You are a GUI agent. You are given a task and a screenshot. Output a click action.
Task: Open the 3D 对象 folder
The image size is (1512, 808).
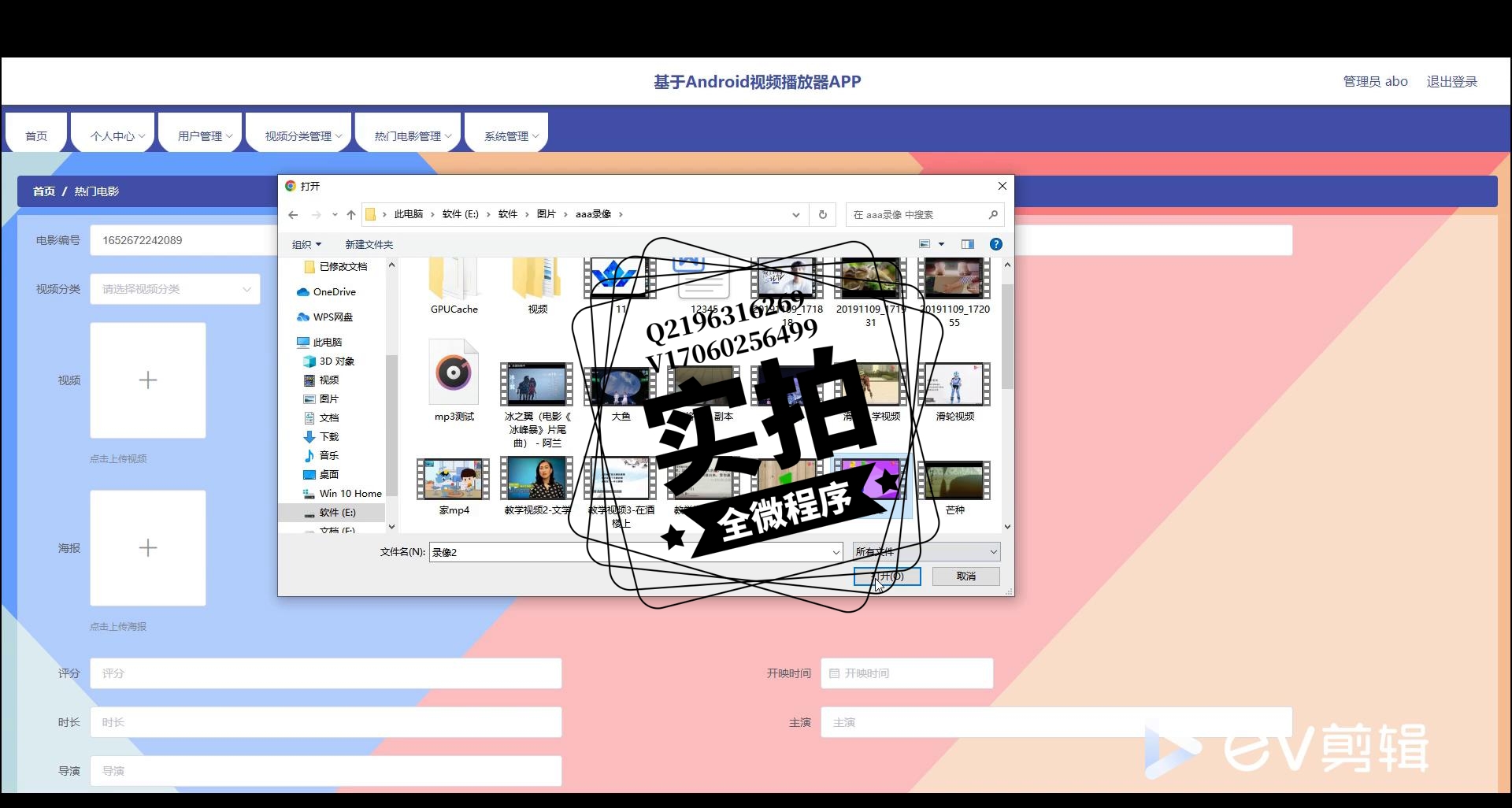[329, 361]
